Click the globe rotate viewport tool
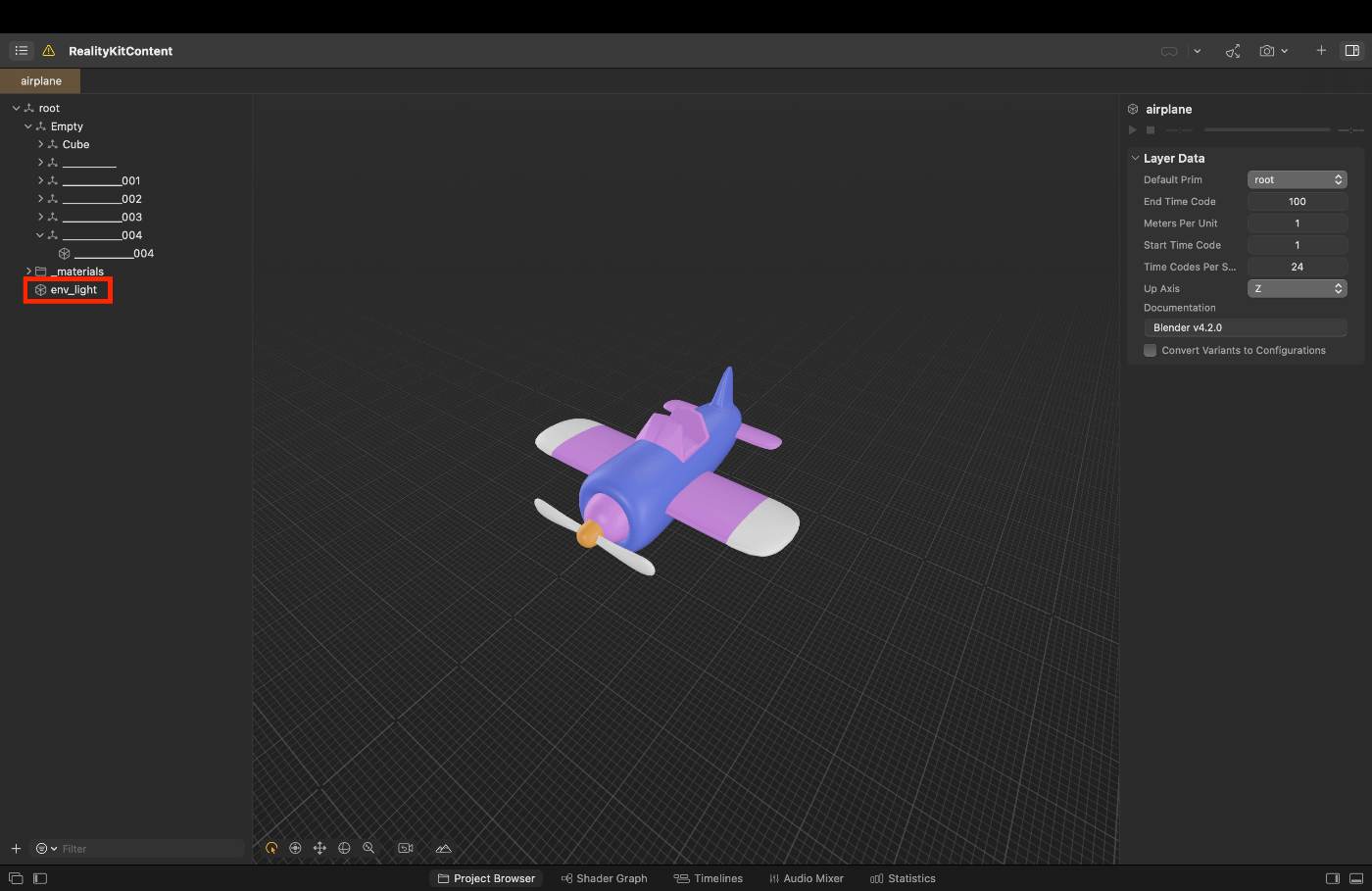The width and height of the screenshot is (1372, 891). (344, 848)
